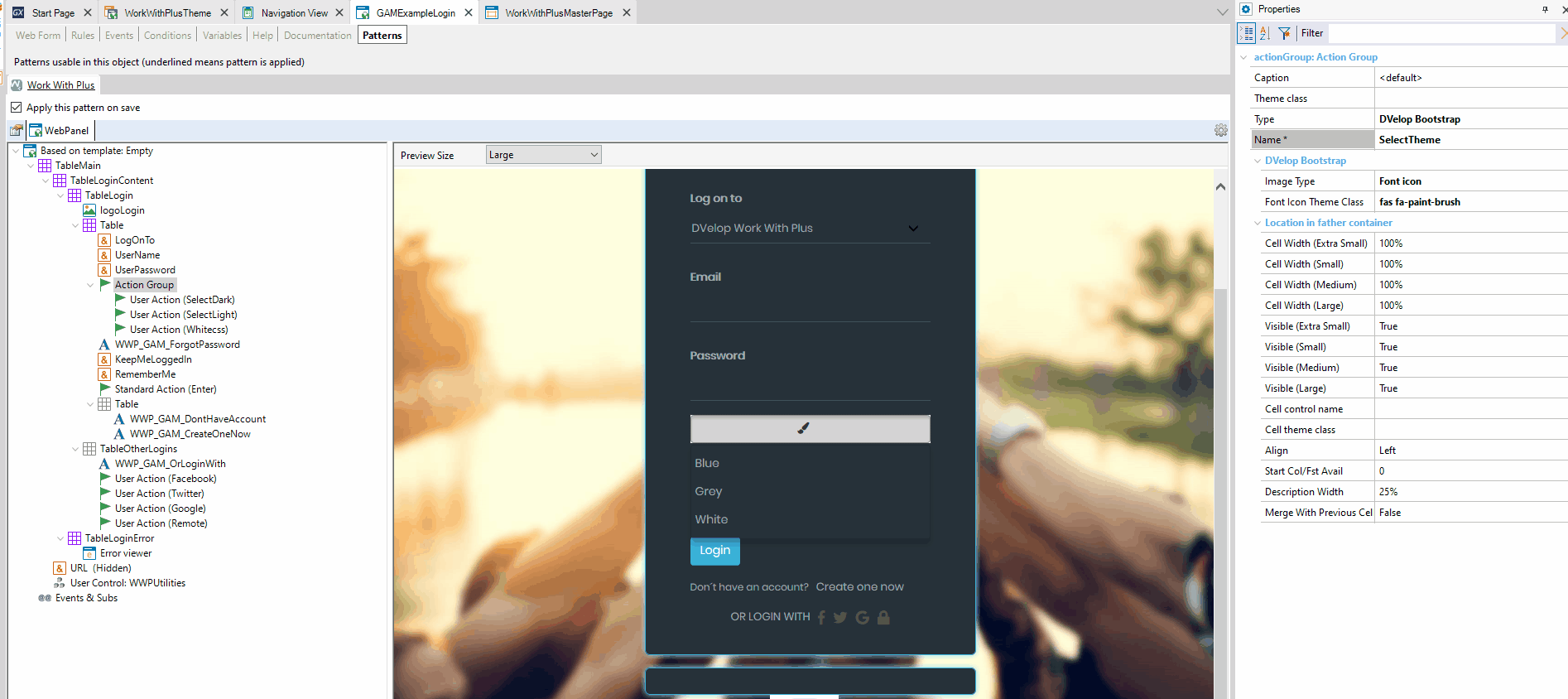Select the logoLogin image node

pos(122,210)
